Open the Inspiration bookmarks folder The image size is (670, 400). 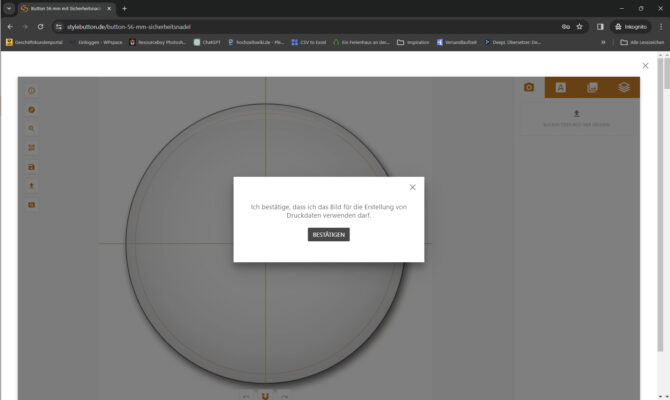pos(413,42)
